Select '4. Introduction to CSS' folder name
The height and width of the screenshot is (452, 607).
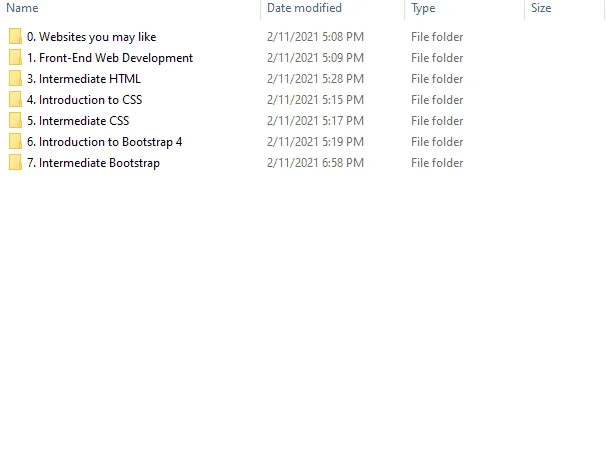(x=84, y=100)
